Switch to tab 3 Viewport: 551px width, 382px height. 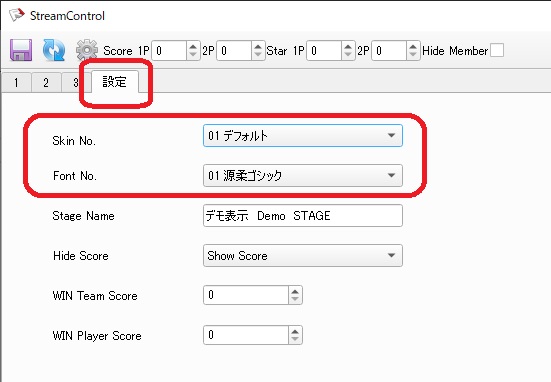pos(76,83)
